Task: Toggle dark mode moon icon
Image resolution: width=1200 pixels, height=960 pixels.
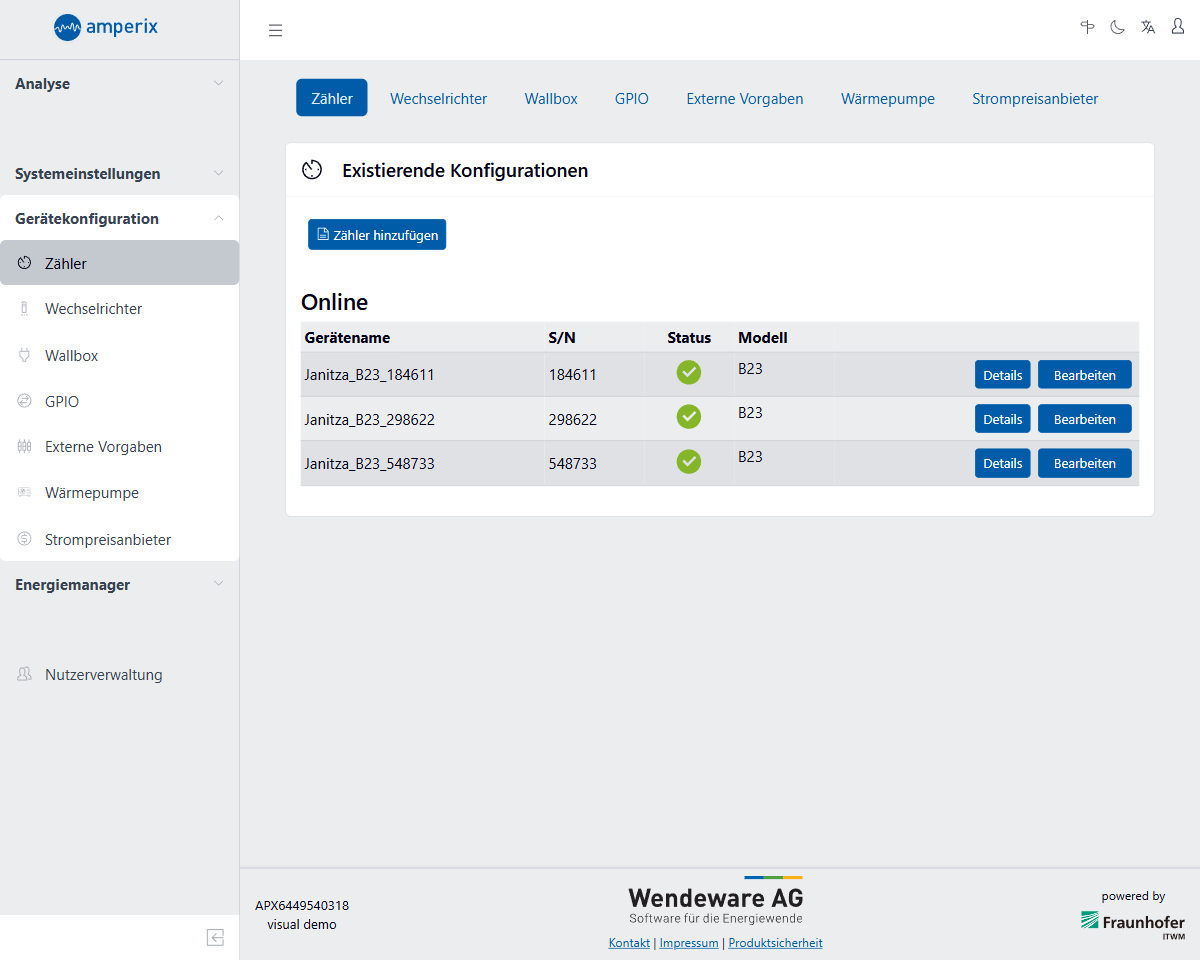Action: [x=1117, y=28]
